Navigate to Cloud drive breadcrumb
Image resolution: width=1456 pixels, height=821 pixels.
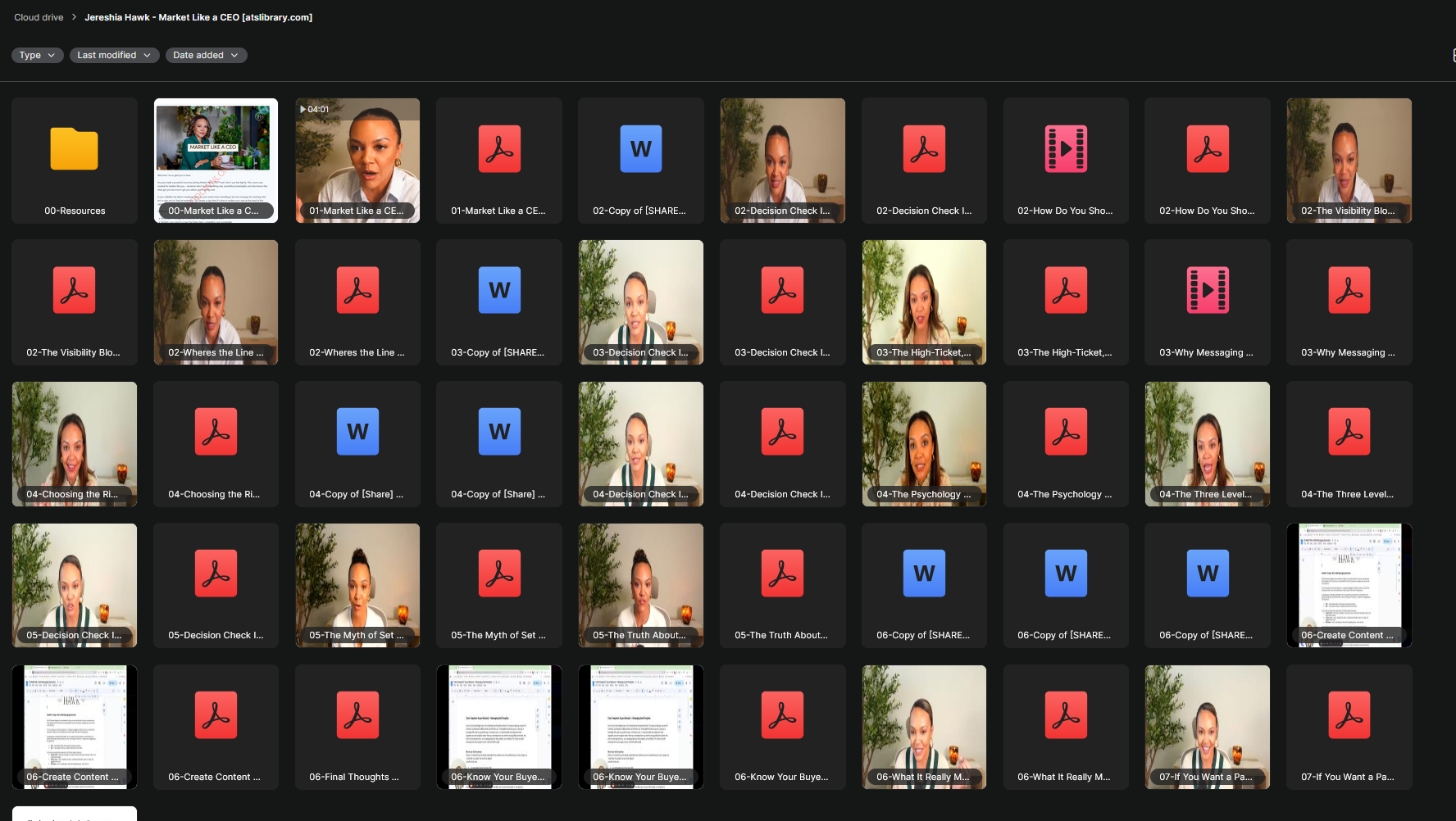[39, 17]
